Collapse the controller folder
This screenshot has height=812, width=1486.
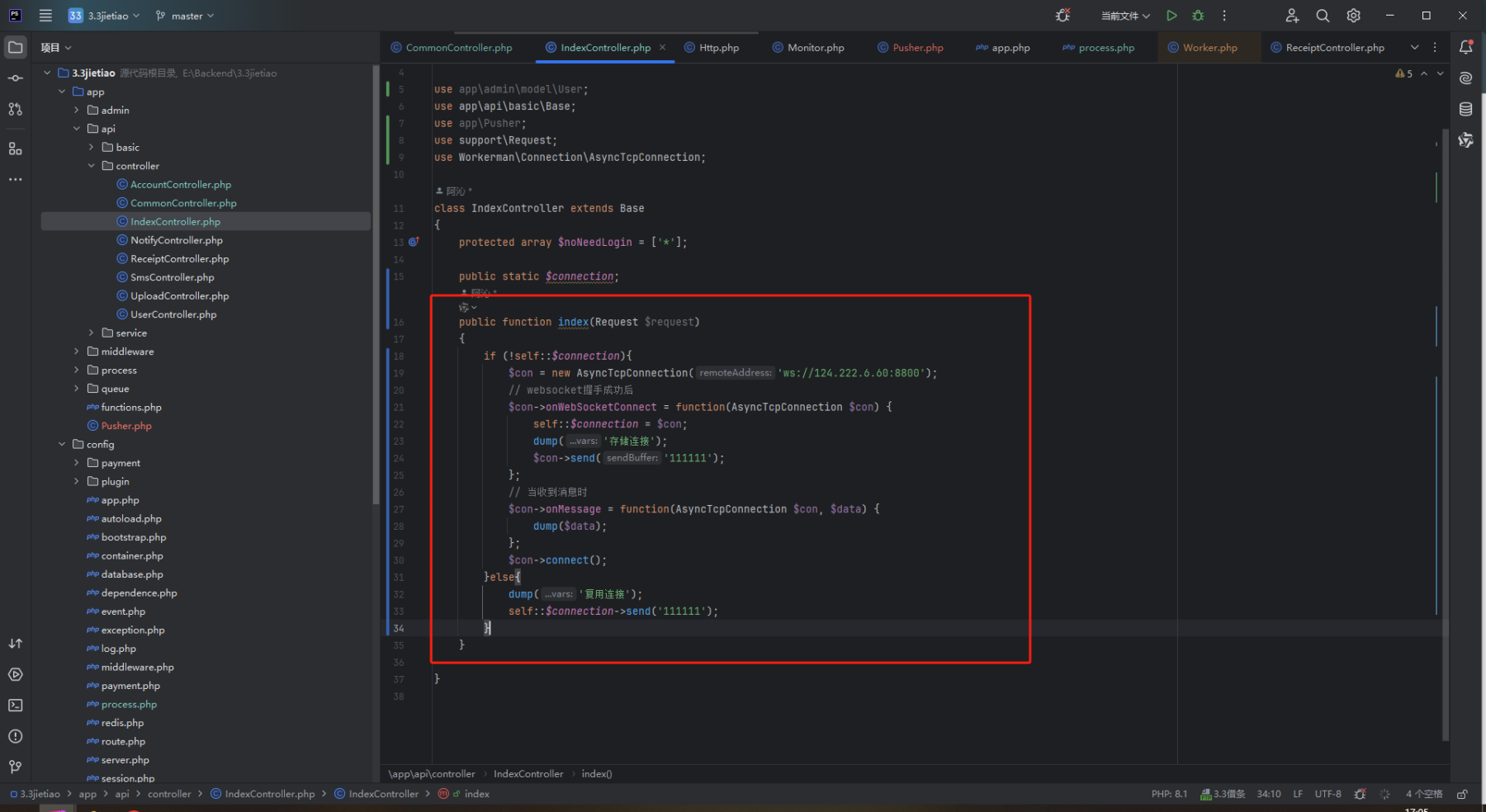[92, 166]
